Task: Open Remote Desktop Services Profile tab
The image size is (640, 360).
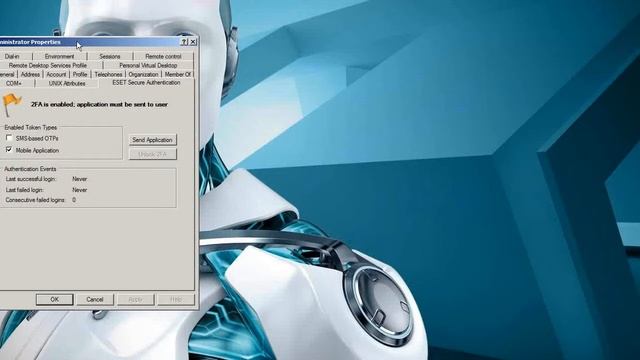Action: 48,65
